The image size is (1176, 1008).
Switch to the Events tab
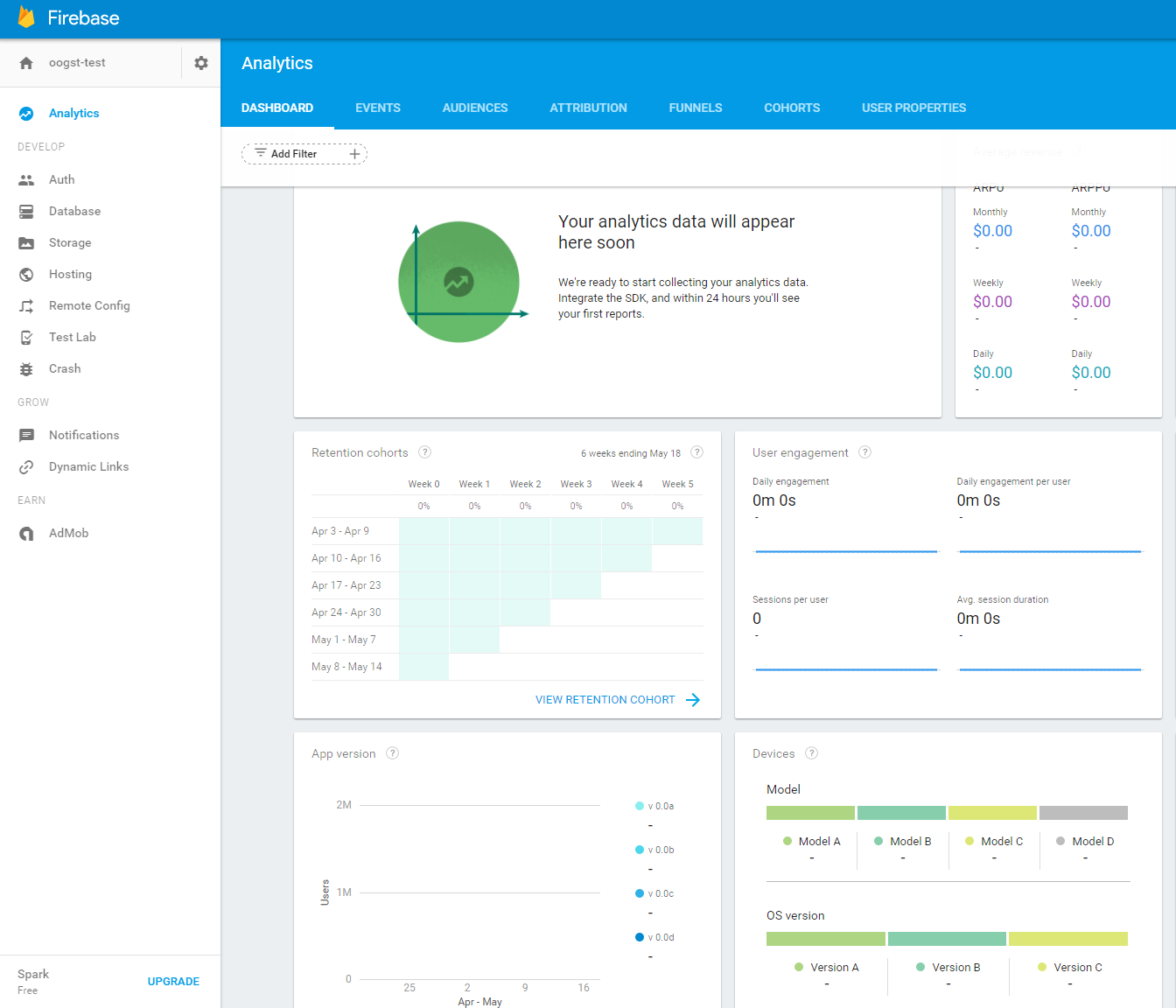[x=378, y=108]
